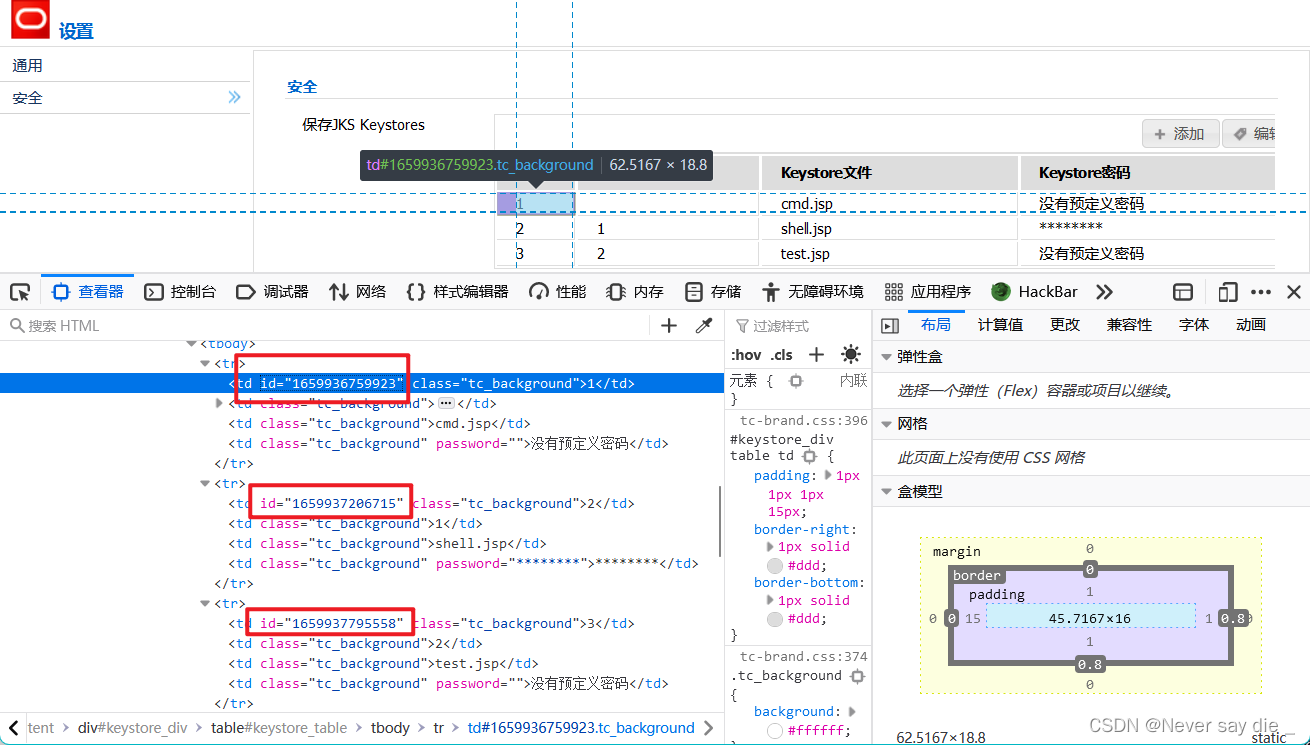Create a new node with plus icon
Screen dimensions: 1310x745
[x=668, y=325]
